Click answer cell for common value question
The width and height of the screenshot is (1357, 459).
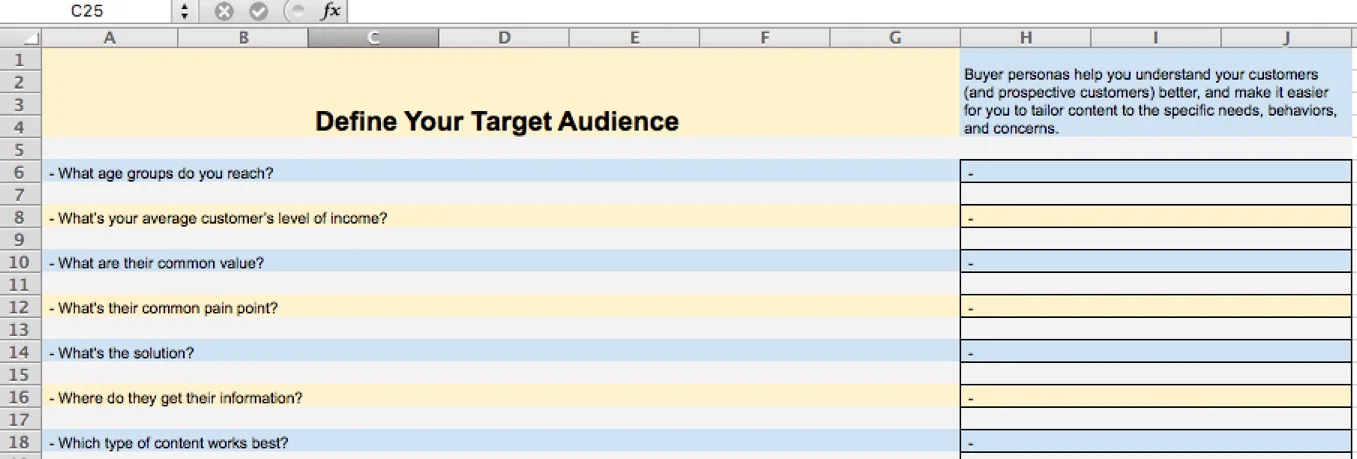pos(1156,262)
